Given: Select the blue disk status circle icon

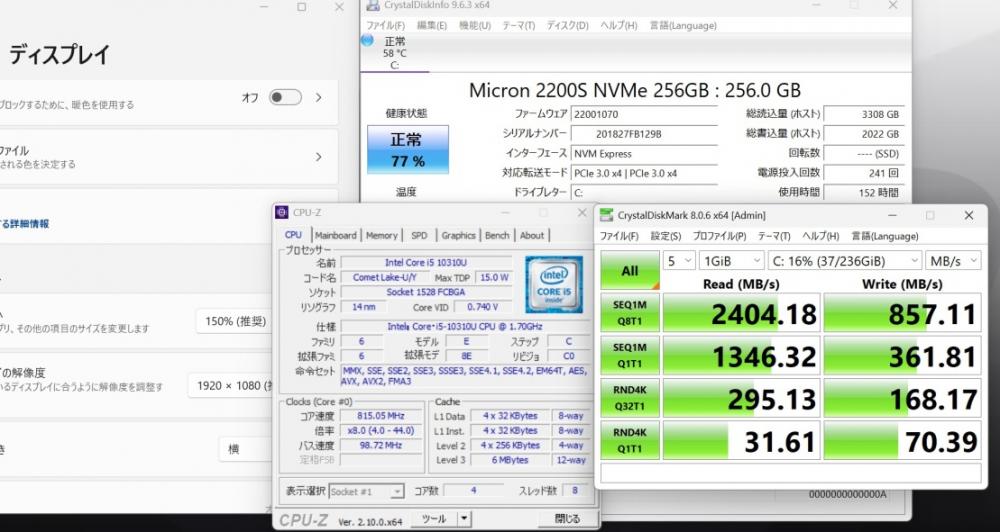Looking at the screenshot, I should click(x=367, y=40).
